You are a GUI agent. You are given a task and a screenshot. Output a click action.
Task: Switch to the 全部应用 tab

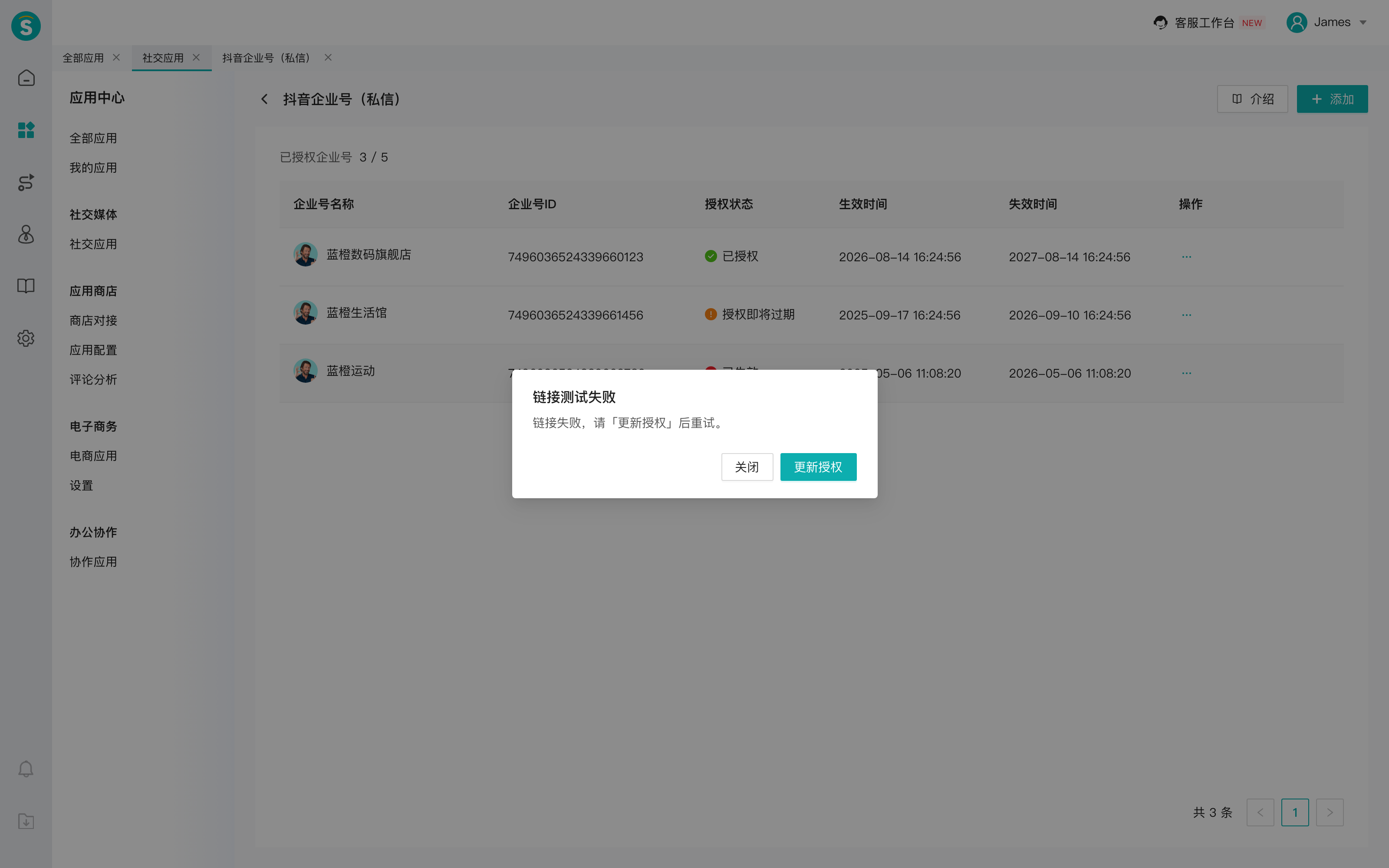pos(83,58)
